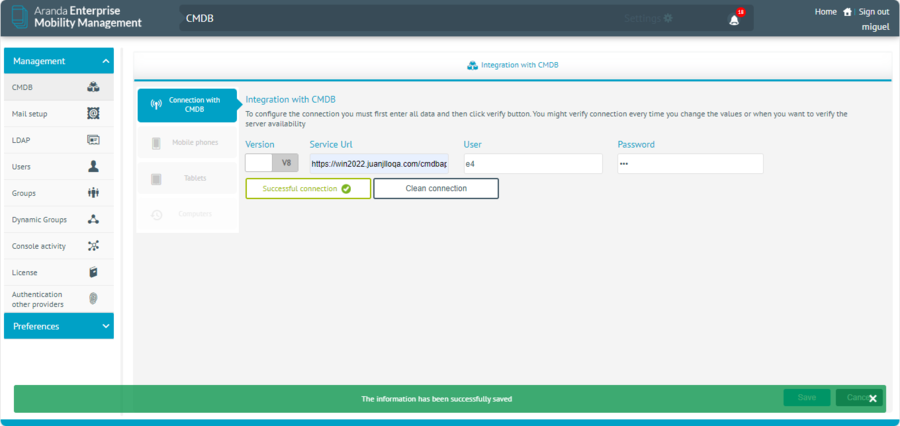
Task: Click the Sign out link
Action: tap(874, 12)
